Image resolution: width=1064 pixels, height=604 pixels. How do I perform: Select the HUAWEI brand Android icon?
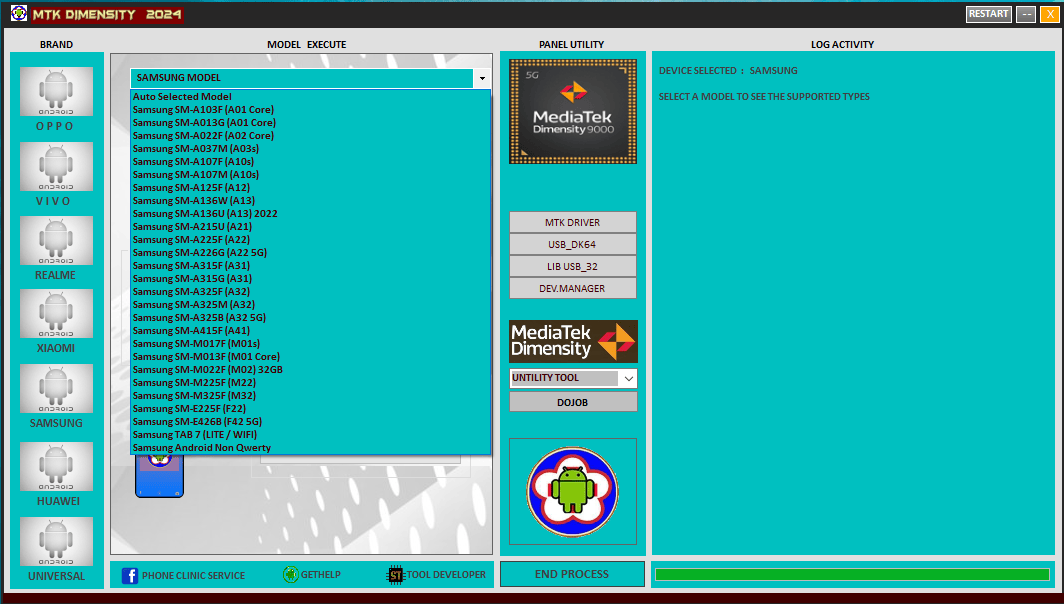56,466
